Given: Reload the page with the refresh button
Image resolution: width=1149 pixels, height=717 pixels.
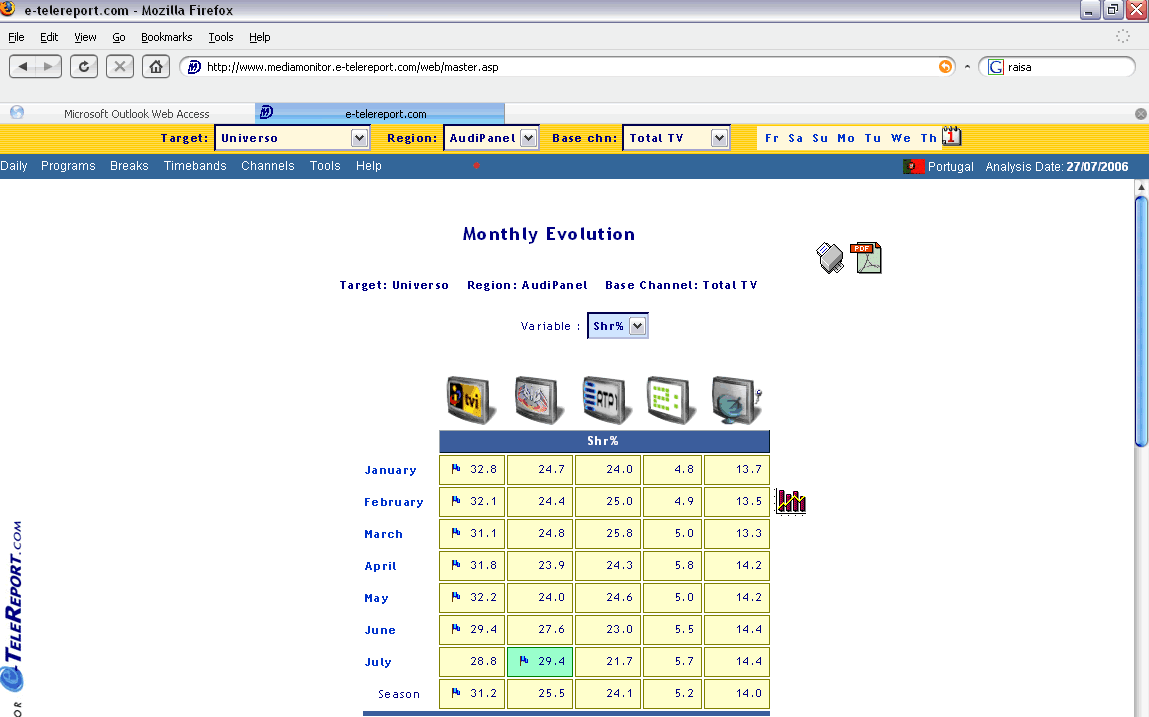Looking at the screenshot, I should (x=84, y=67).
